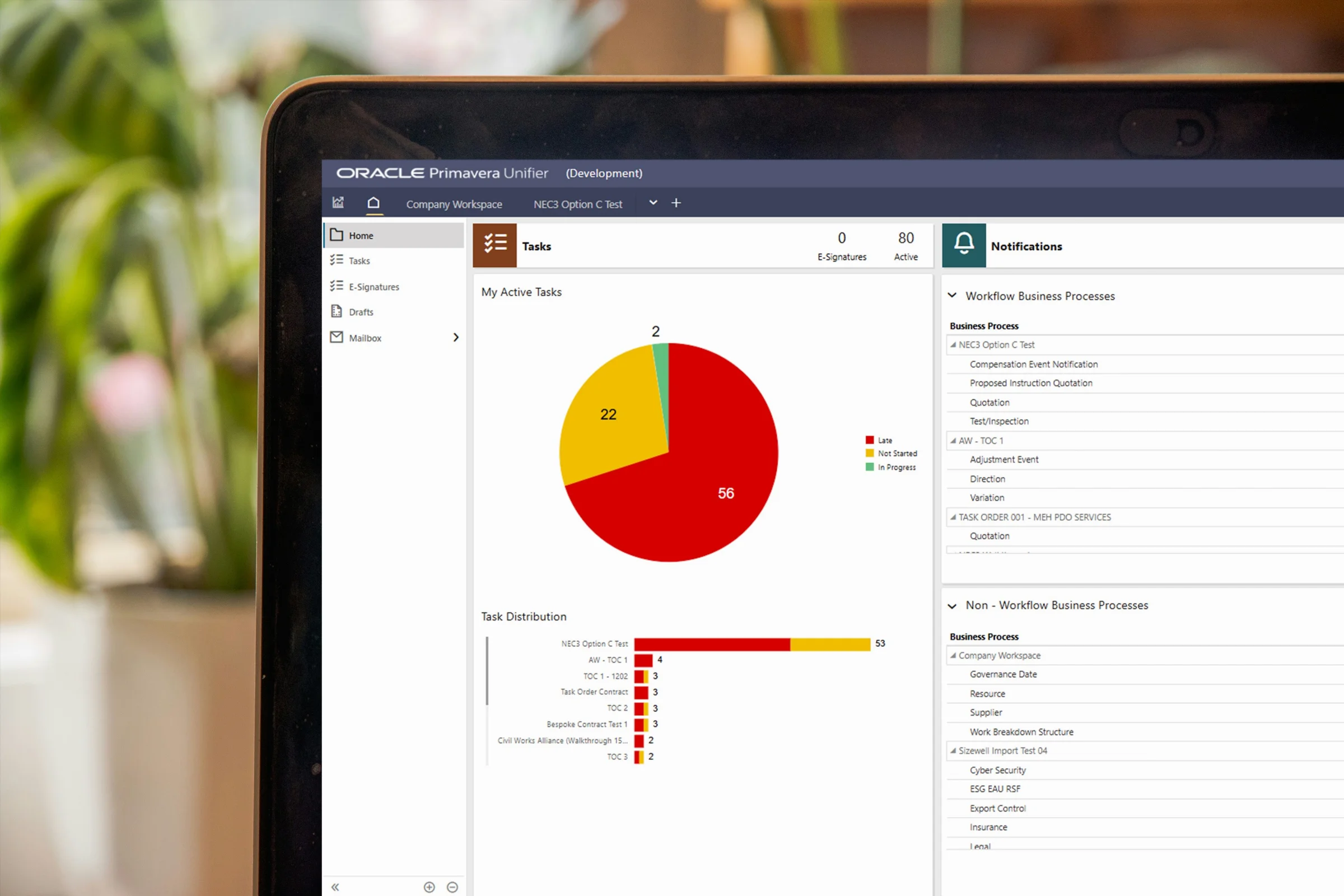The height and width of the screenshot is (896, 1344).
Task: Click the AW - TOC 1 distribution bar
Action: click(643, 660)
